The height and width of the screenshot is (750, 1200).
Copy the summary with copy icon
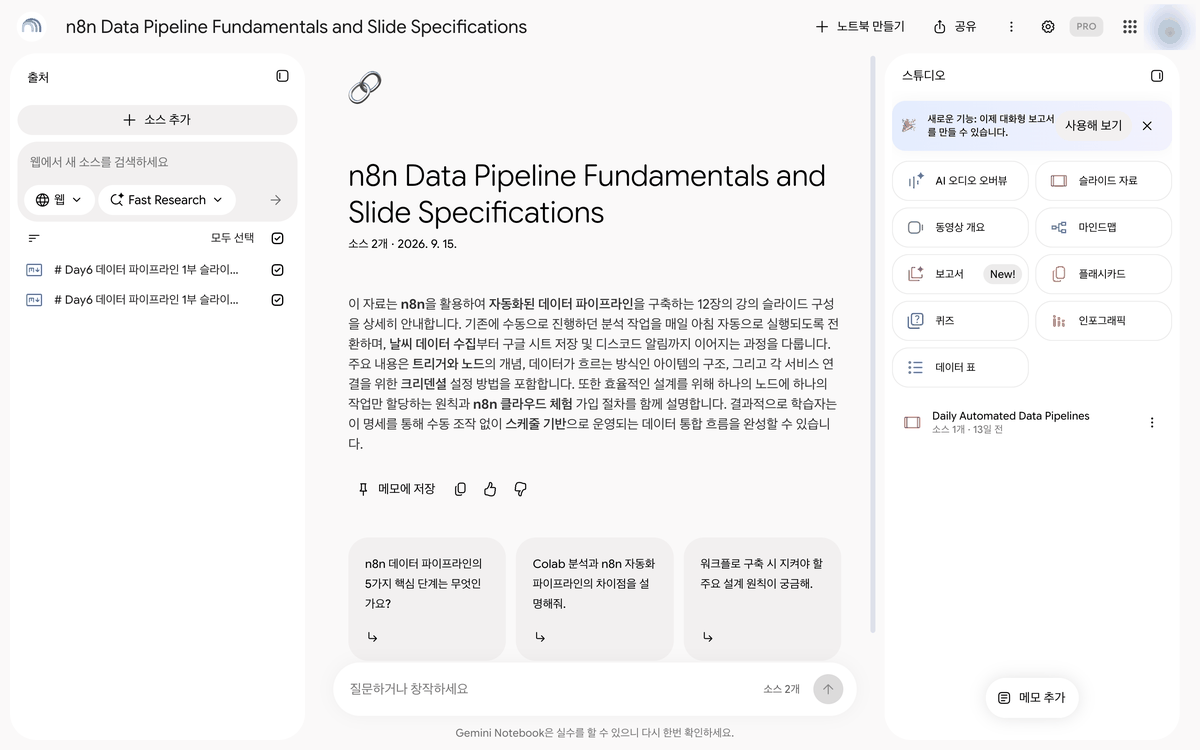pyautogui.click(x=460, y=489)
